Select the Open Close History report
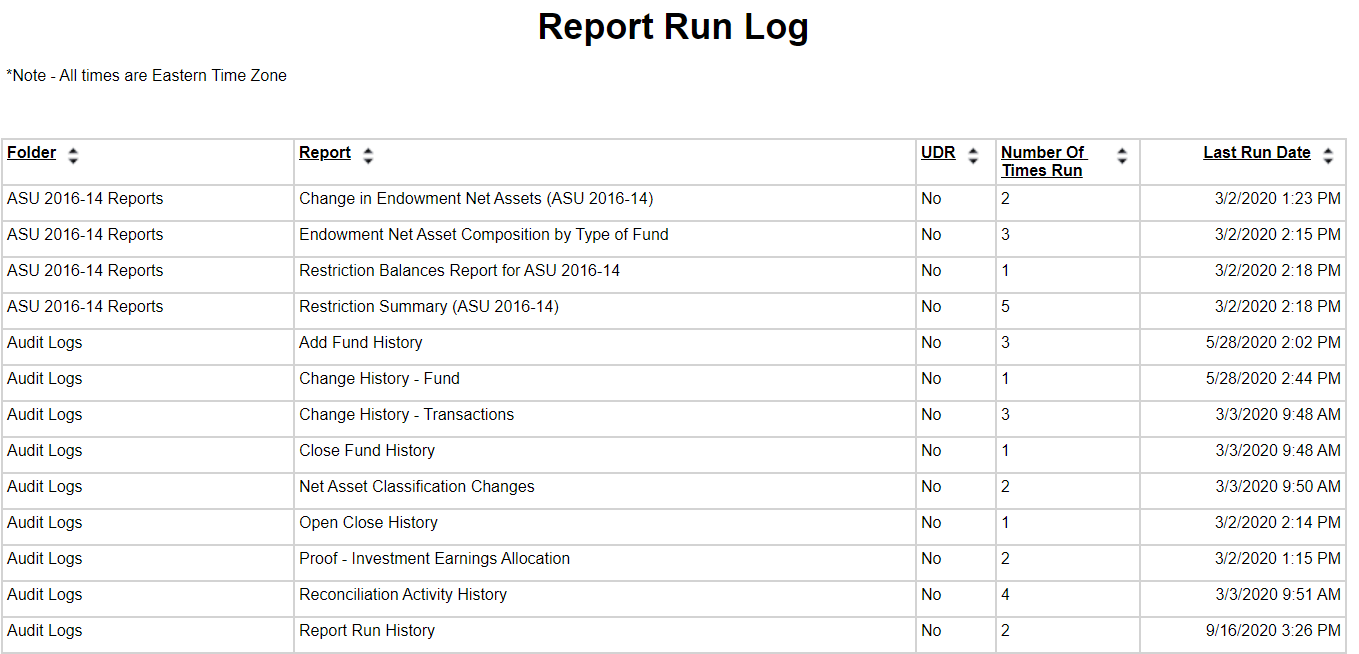Screen dimensions: 1359x654 [x=368, y=523]
